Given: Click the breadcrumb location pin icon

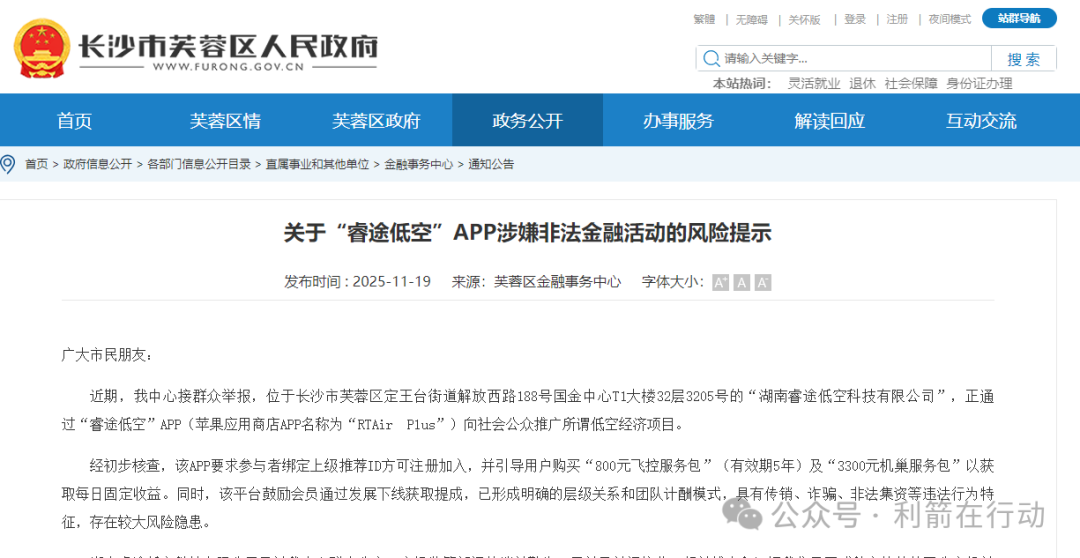Looking at the screenshot, I should [8, 164].
